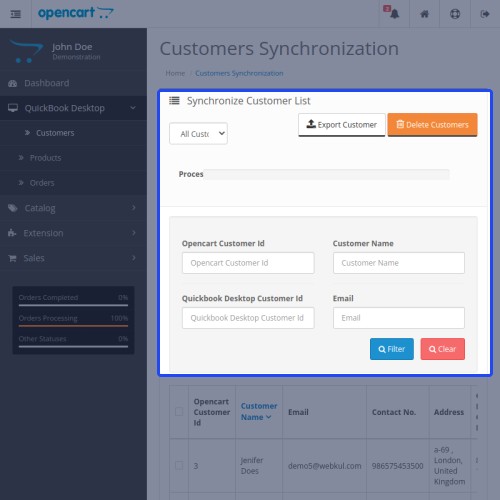Image resolution: width=500 pixels, height=500 pixels.
Task: Click the Process progress bar
Action: pos(327,174)
